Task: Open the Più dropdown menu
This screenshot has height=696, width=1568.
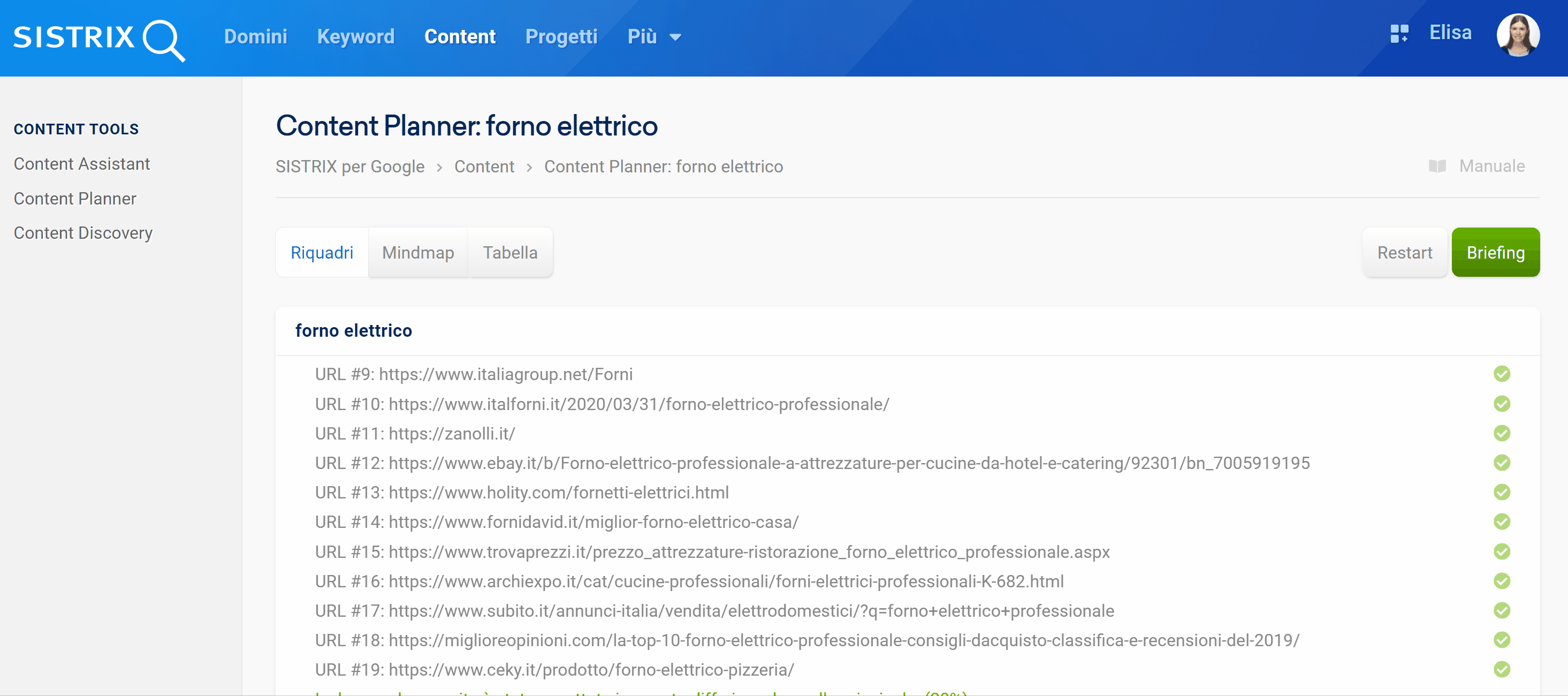Action: pos(655,36)
